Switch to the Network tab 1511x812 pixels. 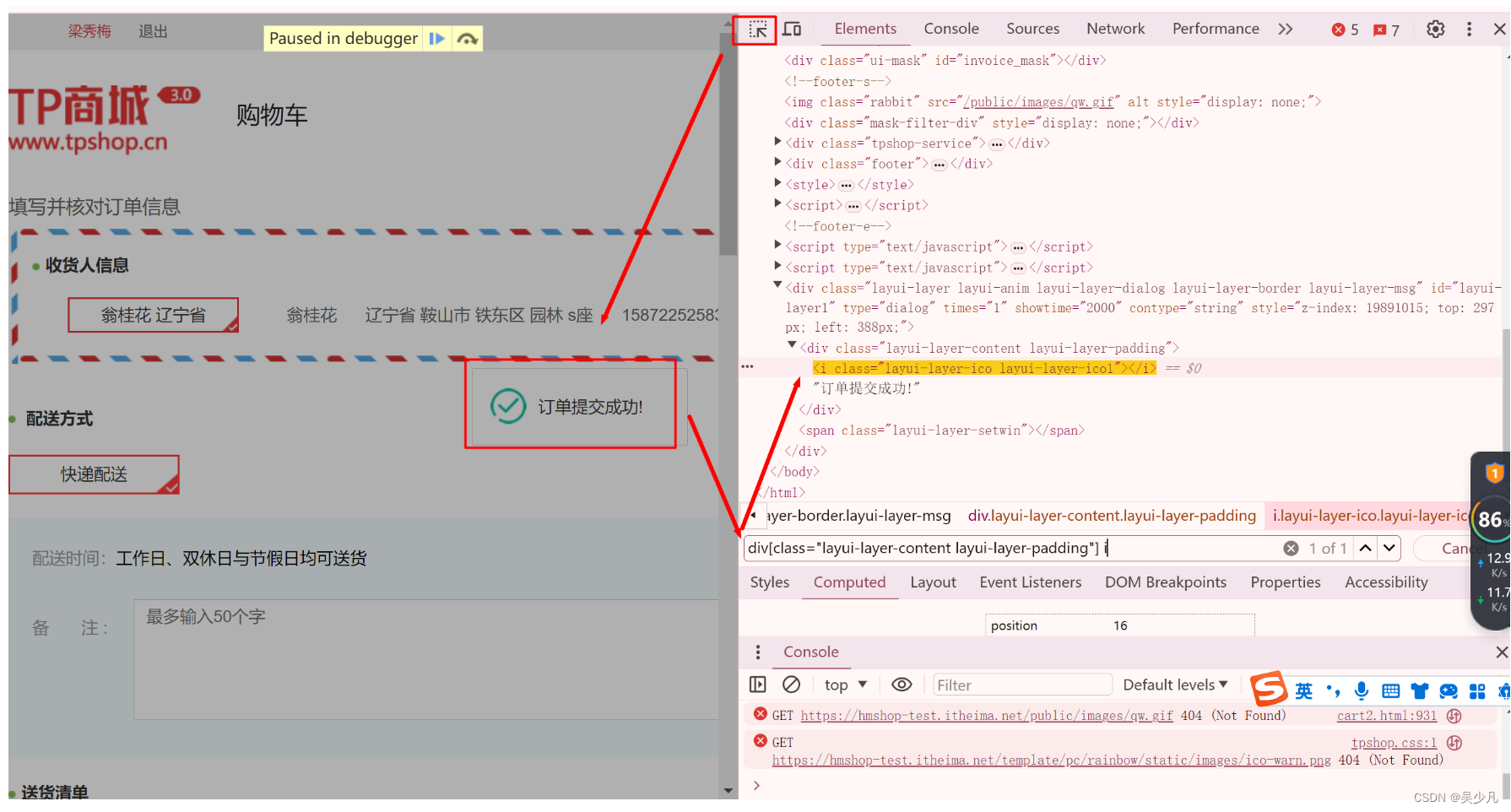click(1115, 28)
